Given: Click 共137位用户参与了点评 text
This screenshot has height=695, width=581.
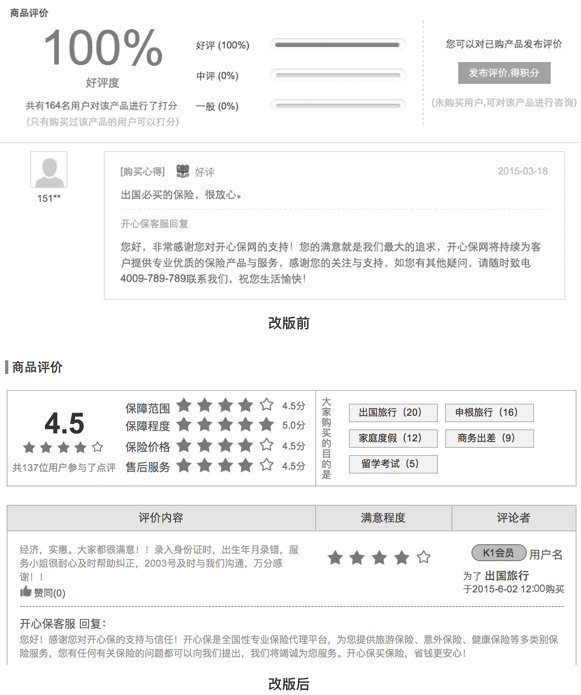Looking at the screenshot, I should 64,468.
